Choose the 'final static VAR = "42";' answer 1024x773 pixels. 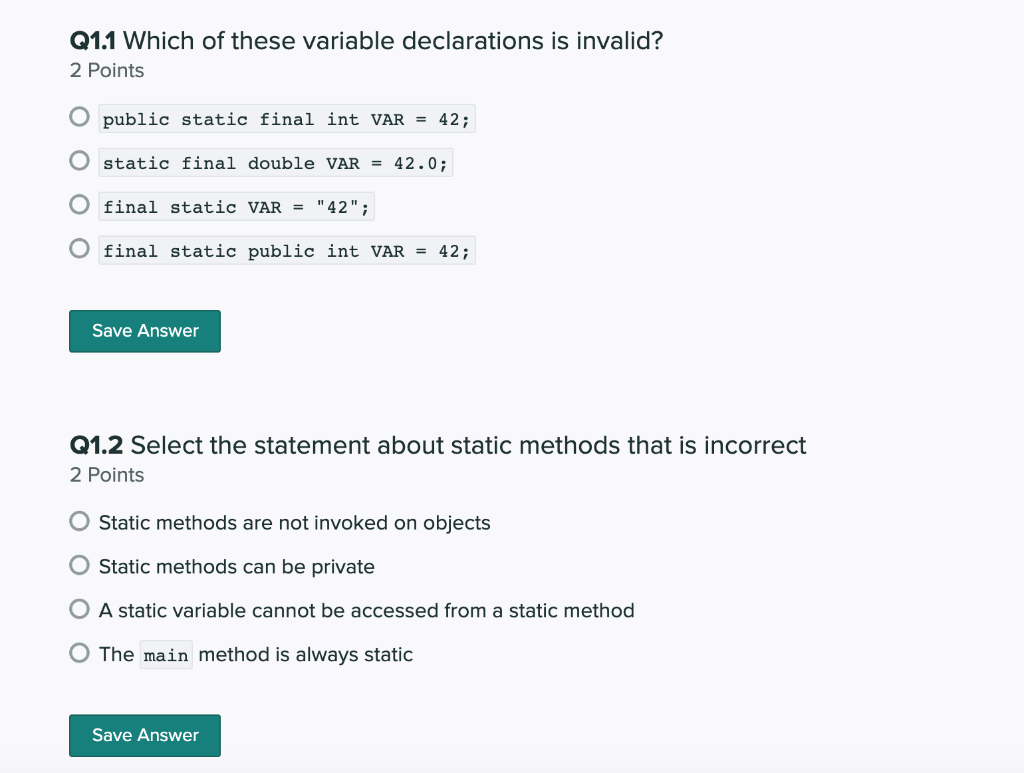point(79,205)
